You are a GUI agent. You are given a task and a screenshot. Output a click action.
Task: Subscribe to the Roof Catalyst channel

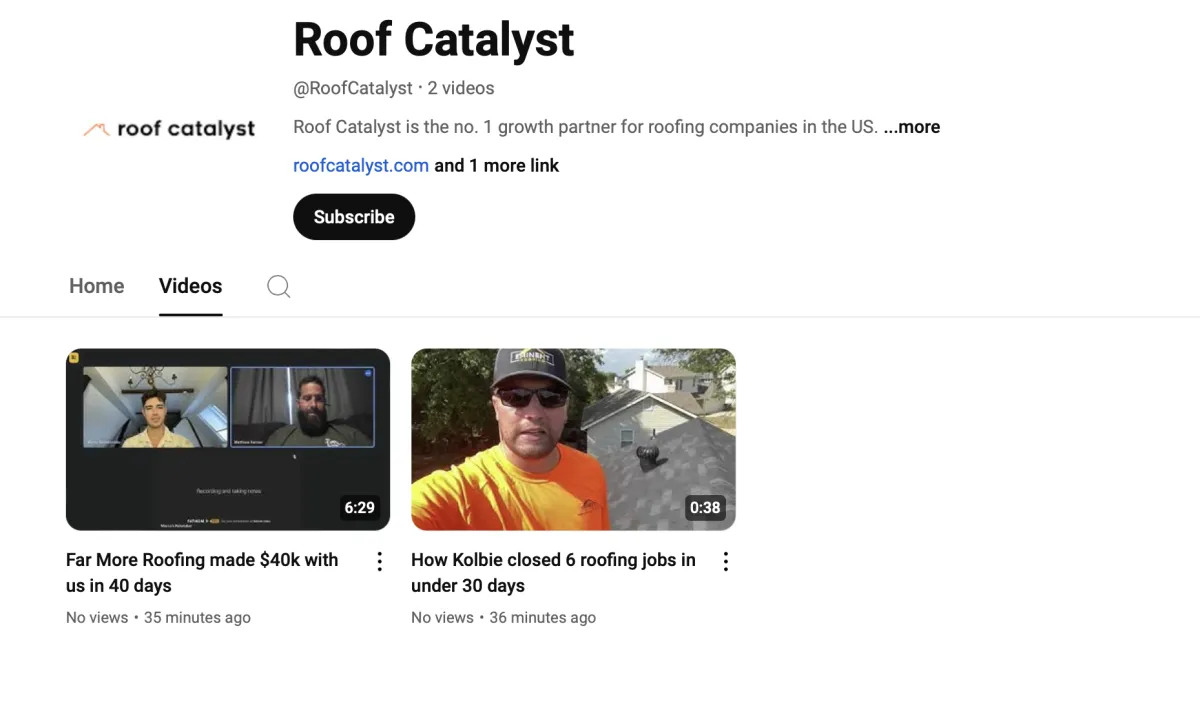pyautogui.click(x=354, y=217)
